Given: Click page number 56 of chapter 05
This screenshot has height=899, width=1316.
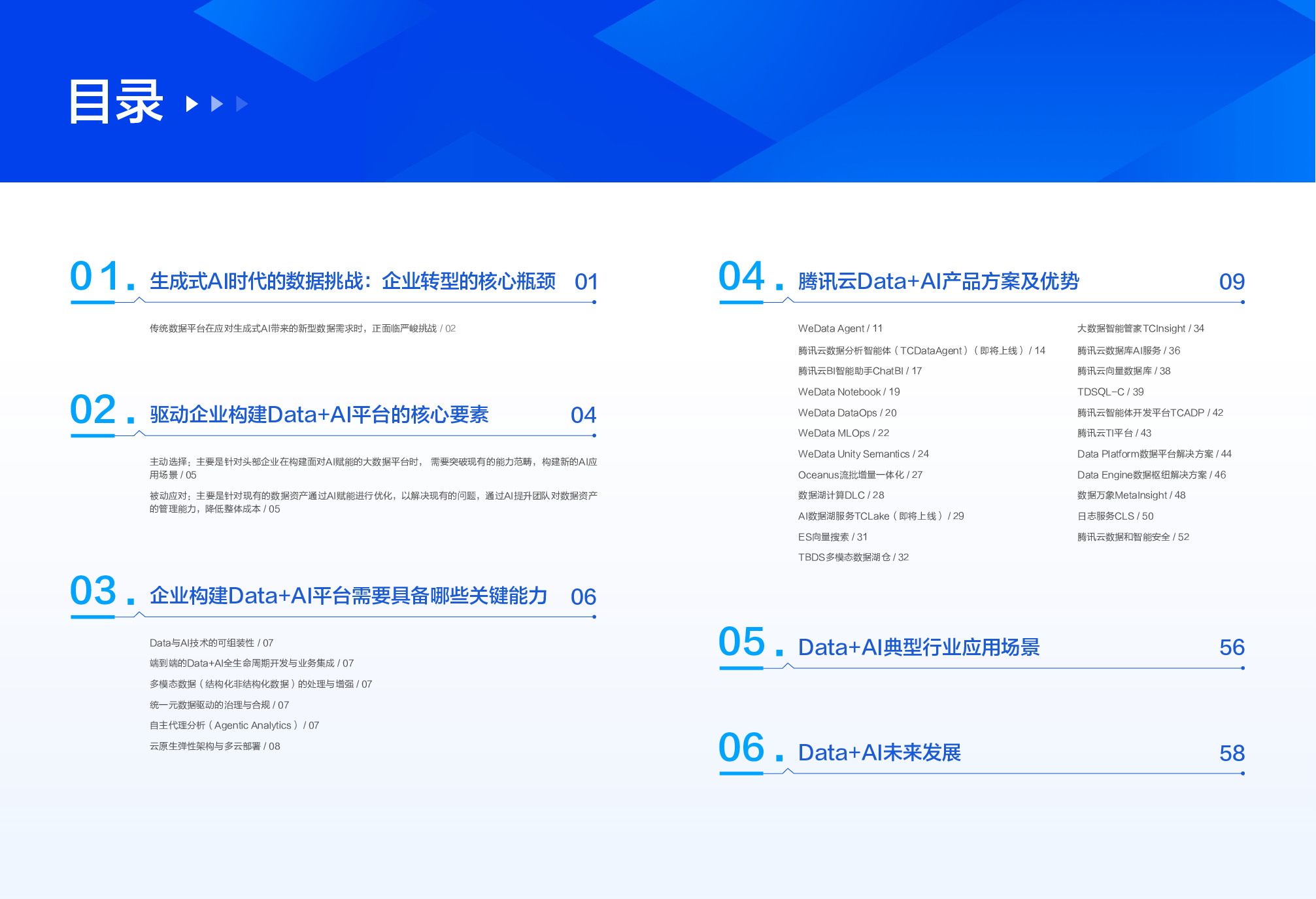Looking at the screenshot, I should tap(1232, 647).
